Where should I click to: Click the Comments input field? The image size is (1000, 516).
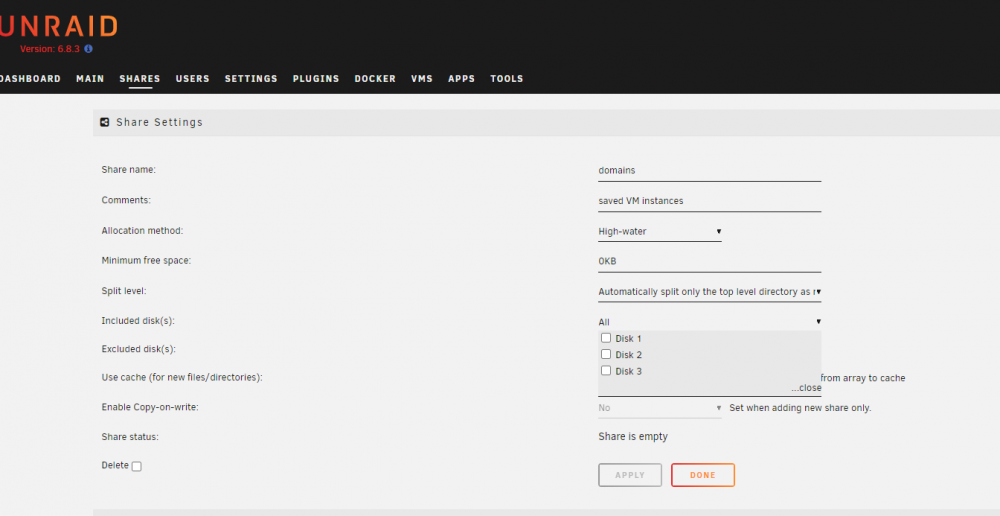tap(709, 200)
